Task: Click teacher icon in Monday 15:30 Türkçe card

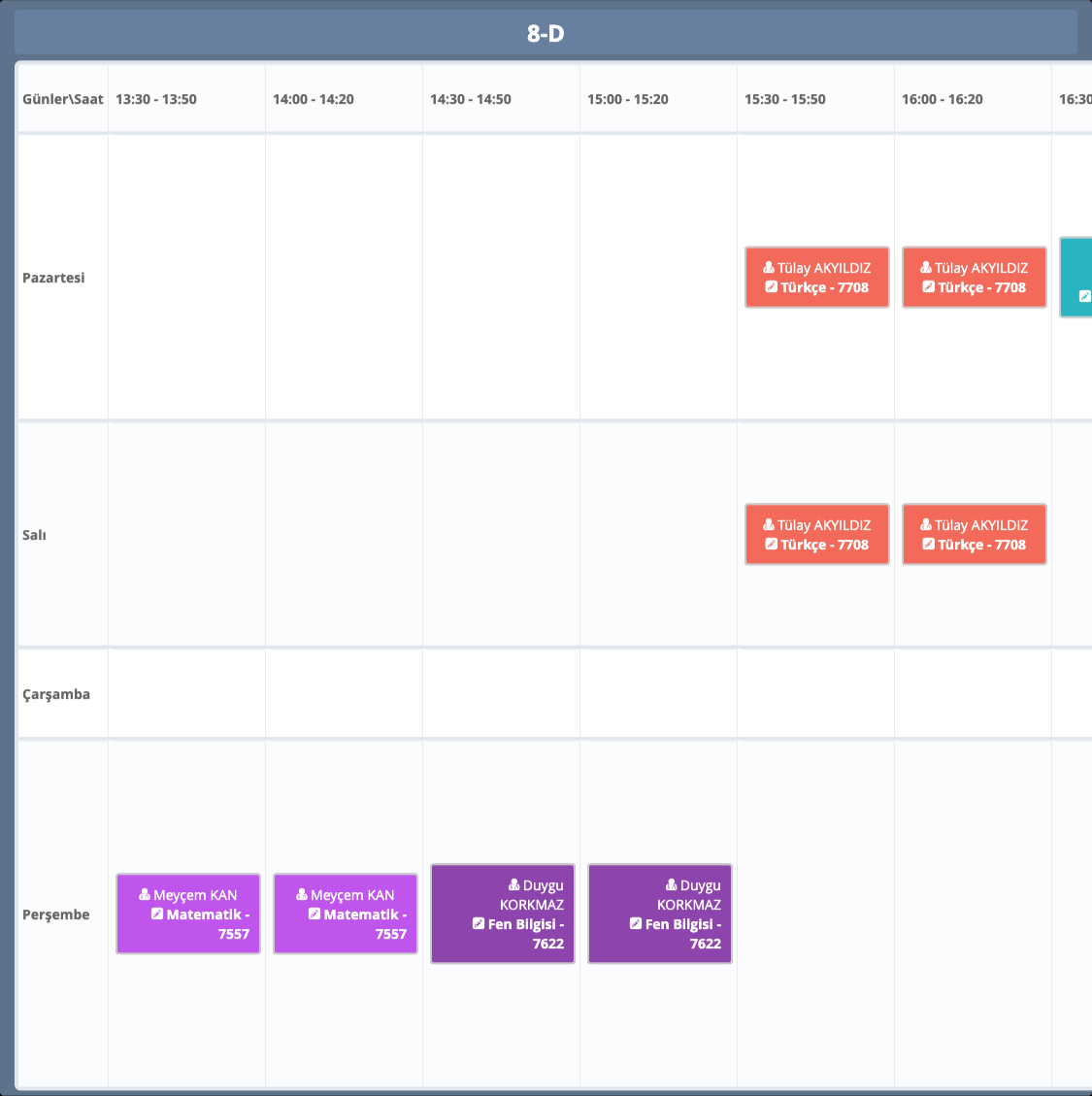Action: [x=768, y=268]
